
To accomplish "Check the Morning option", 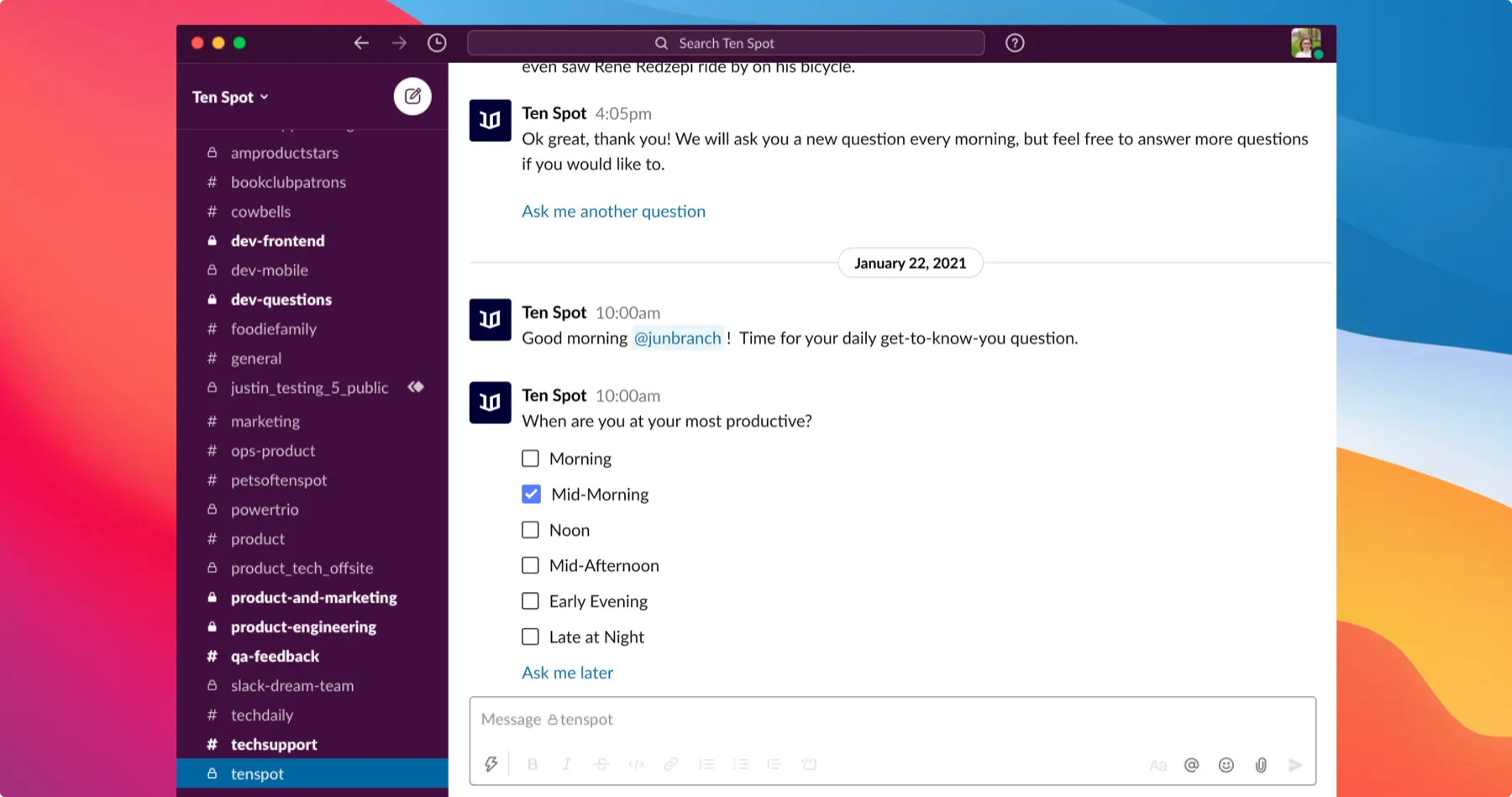I will [530, 459].
